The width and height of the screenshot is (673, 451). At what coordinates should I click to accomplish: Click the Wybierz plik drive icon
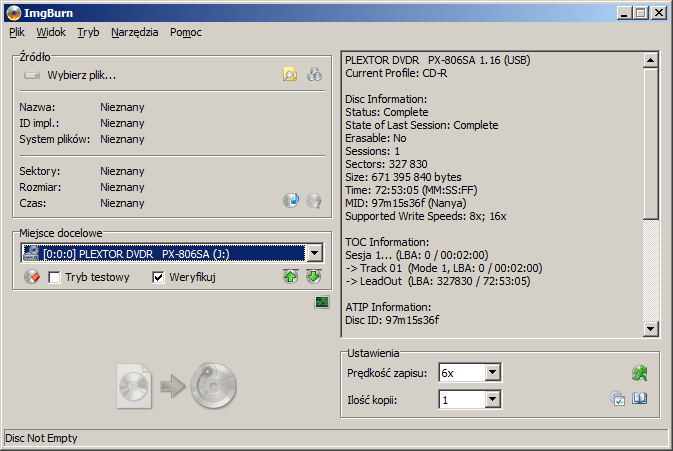coord(32,76)
